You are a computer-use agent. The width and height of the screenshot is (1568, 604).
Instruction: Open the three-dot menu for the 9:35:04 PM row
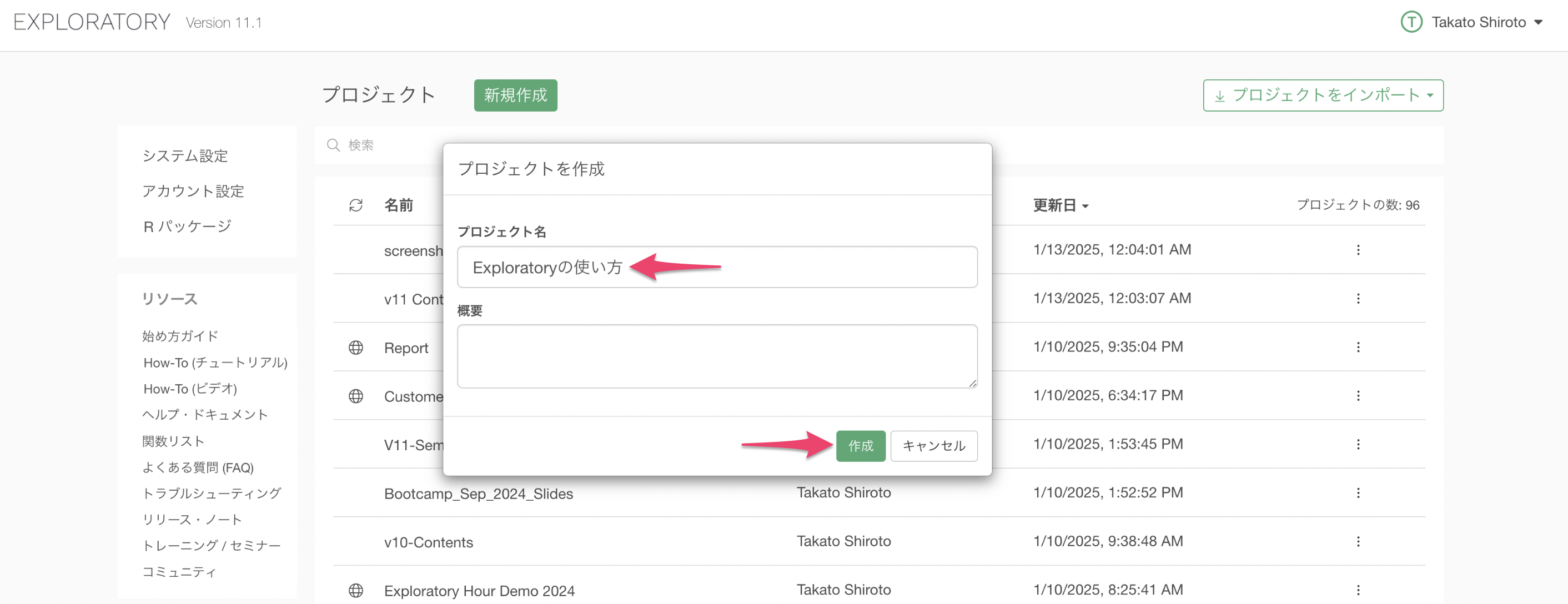pyautogui.click(x=1358, y=347)
